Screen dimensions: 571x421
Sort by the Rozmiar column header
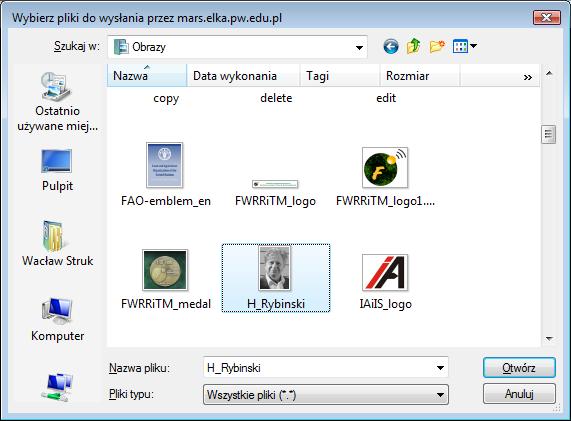[420, 75]
